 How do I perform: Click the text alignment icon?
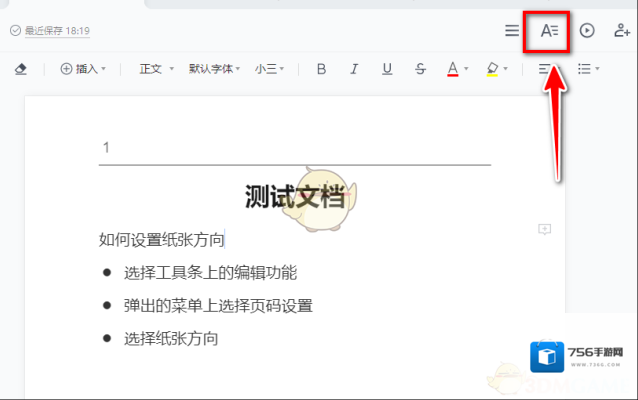click(x=545, y=69)
